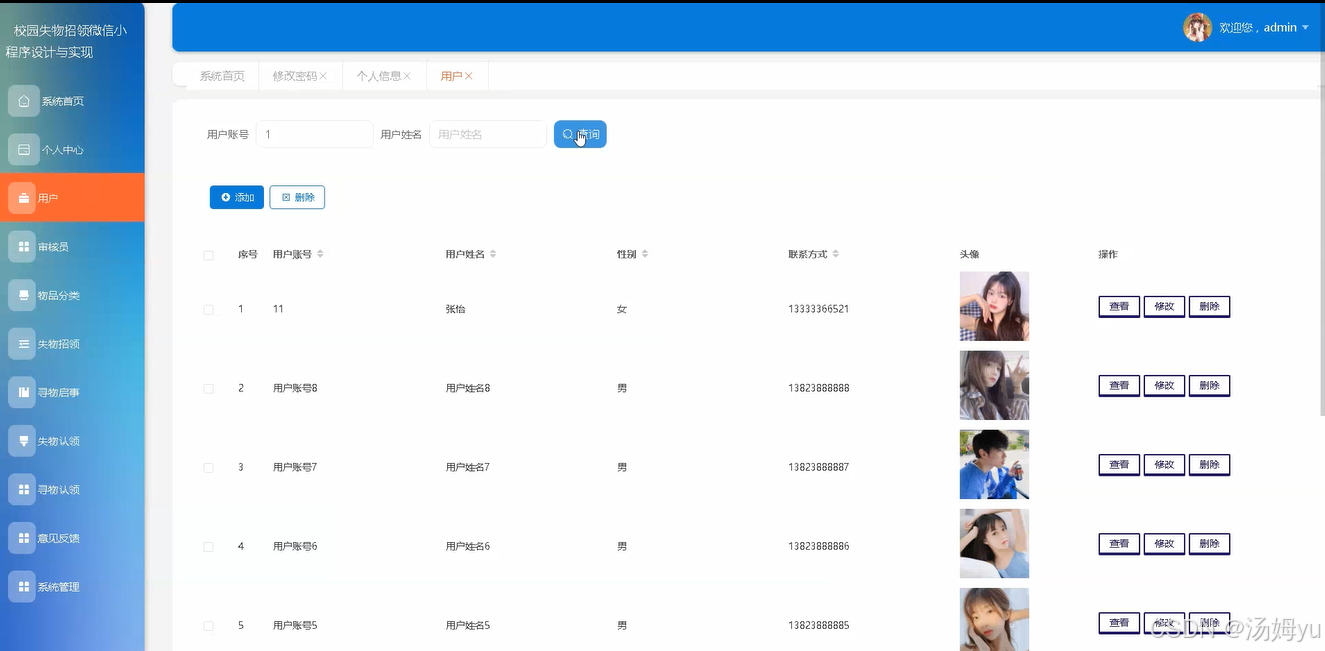
Task: Click the 系统管理 sidebar icon
Action: tap(23, 587)
